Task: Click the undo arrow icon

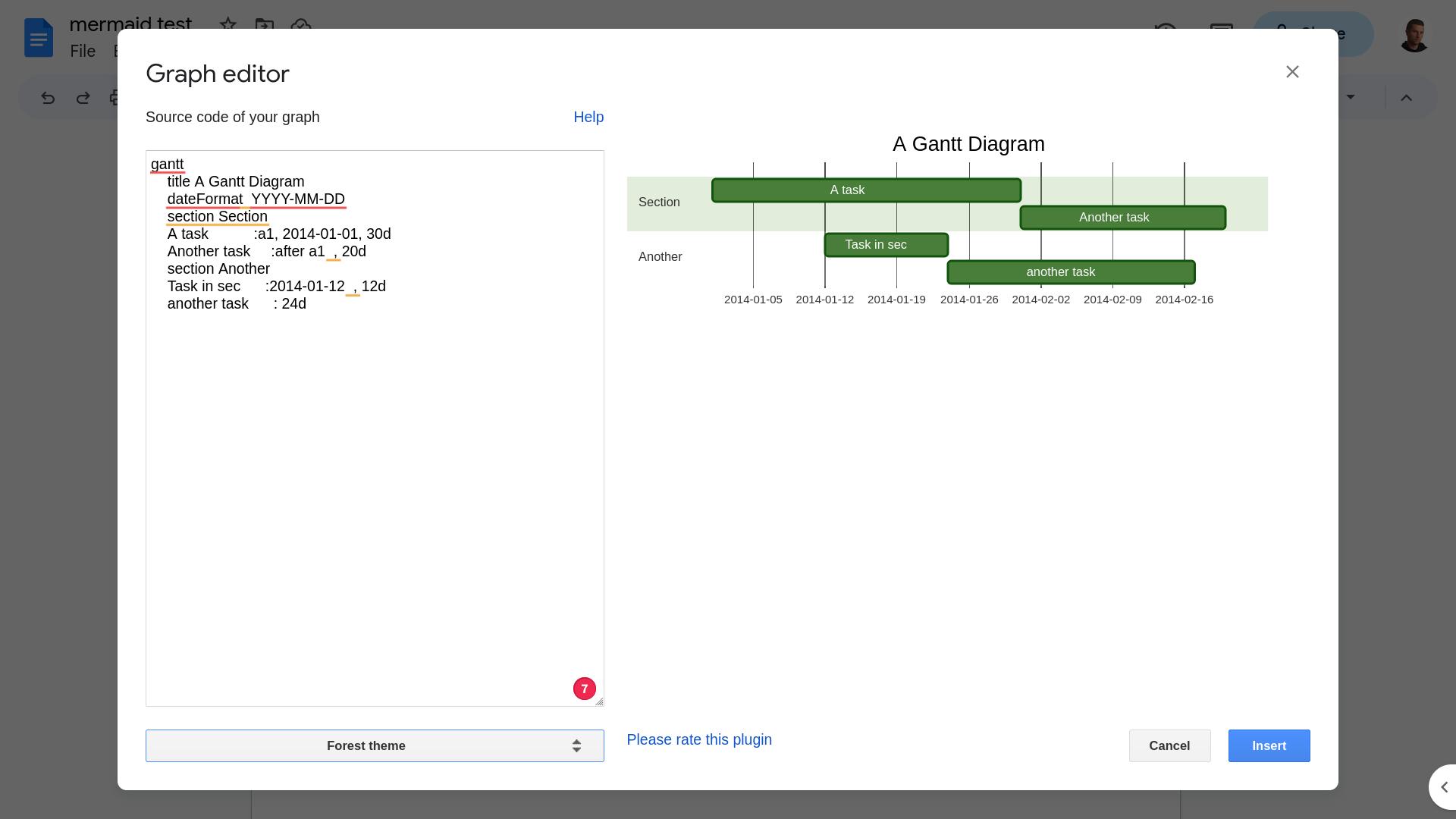Action: pyautogui.click(x=48, y=97)
